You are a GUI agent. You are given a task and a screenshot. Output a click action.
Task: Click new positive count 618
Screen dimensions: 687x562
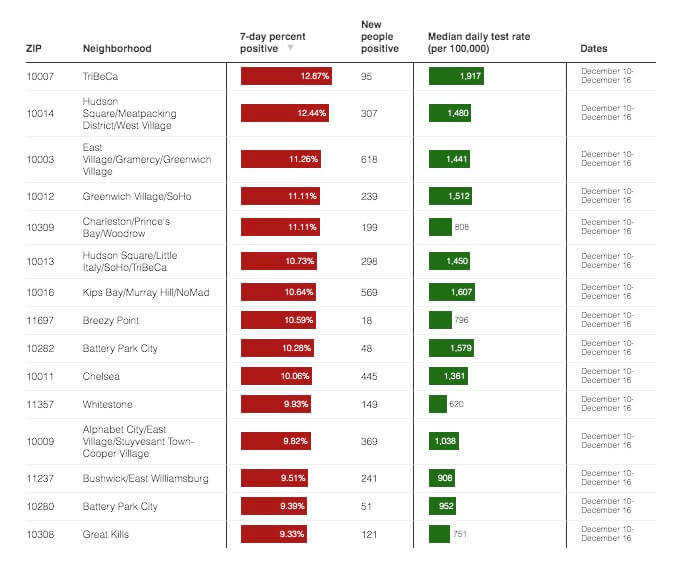coord(369,159)
